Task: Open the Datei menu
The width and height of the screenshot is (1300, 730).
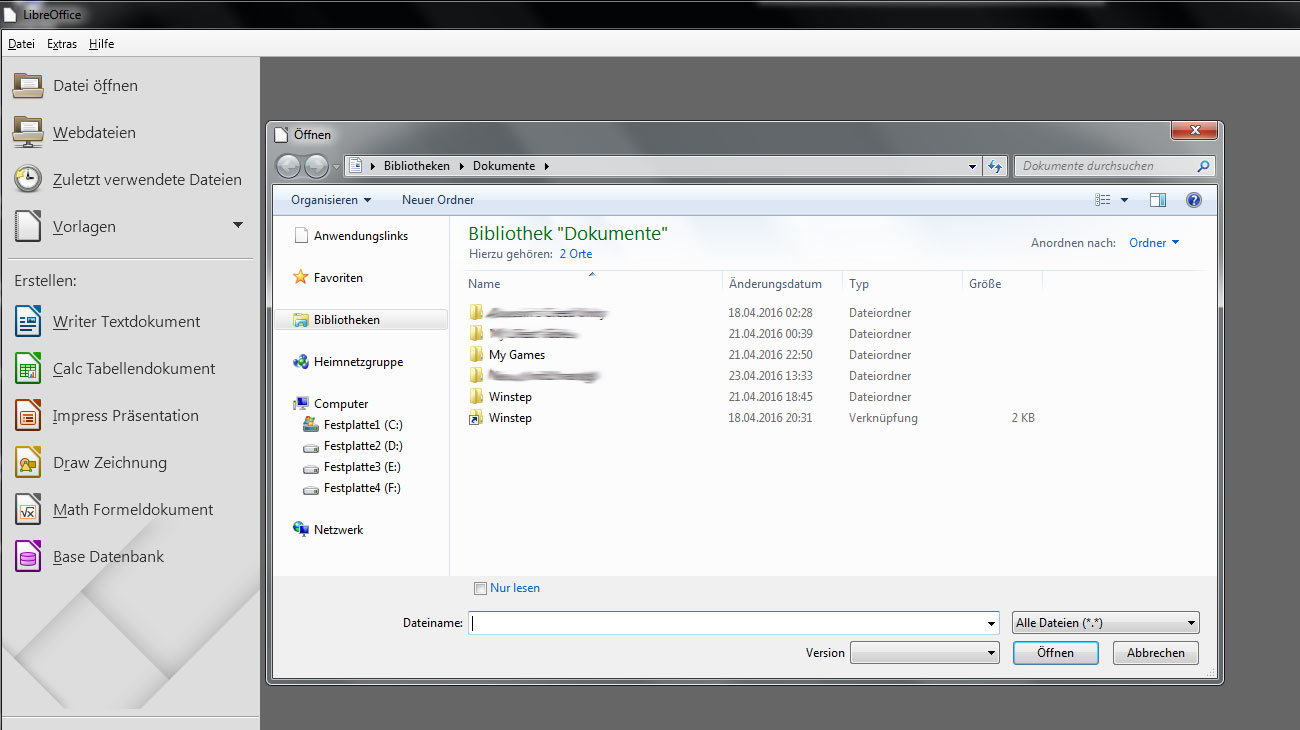Action: (x=21, y=44)
